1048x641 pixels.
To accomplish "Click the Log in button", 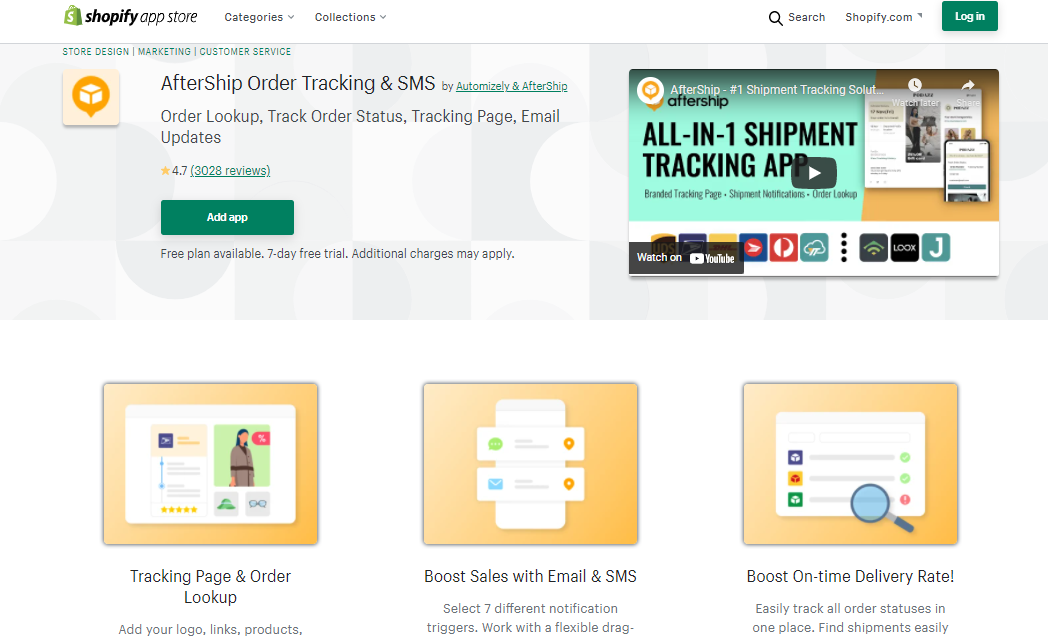I will [969, 16].
